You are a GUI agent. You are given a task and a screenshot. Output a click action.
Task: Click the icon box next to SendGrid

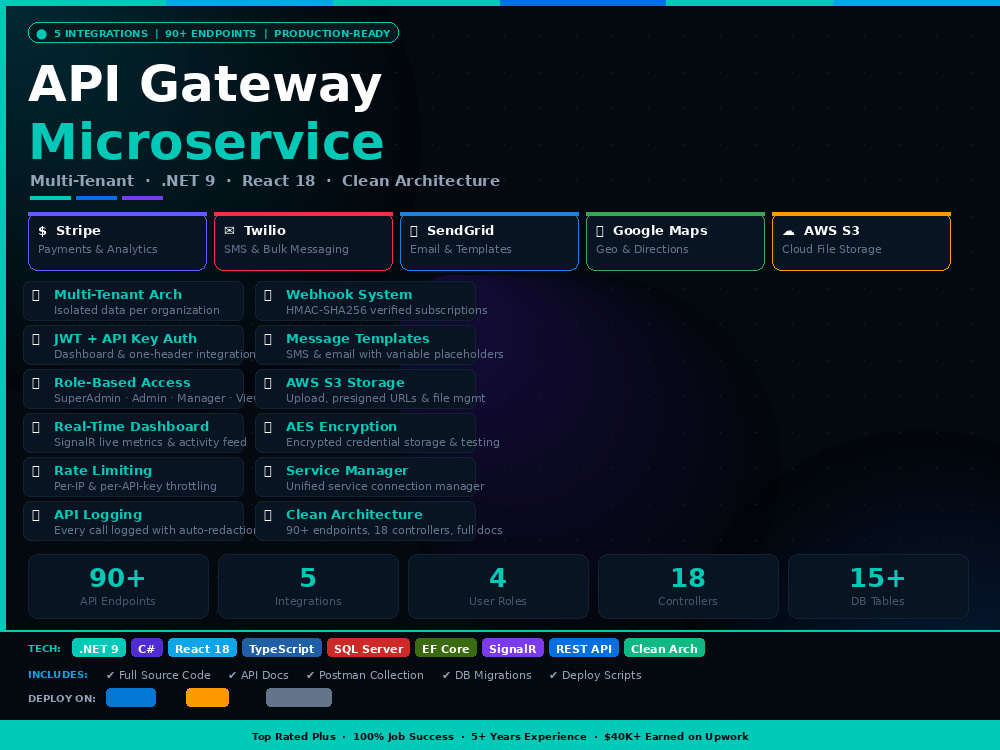[x=413, y=231]
